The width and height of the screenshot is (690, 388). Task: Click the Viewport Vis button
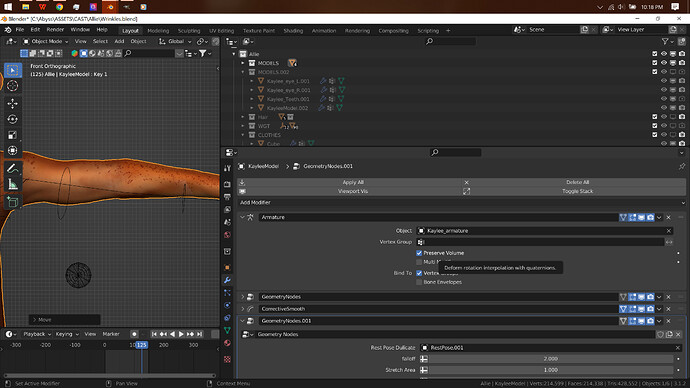(353, 191)
